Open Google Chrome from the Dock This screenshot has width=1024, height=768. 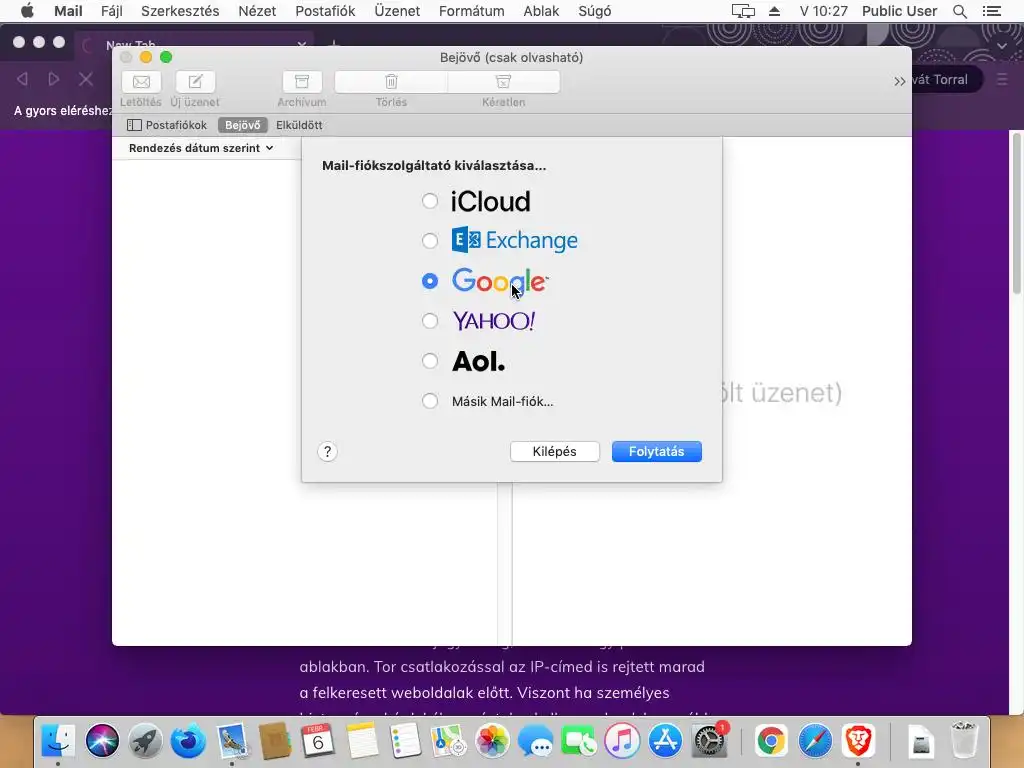(771, 741)
